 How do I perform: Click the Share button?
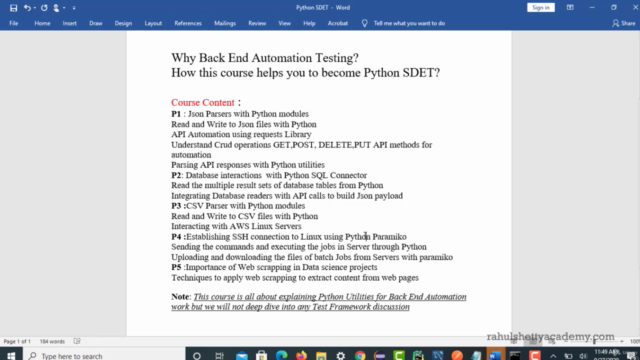[x=624, y=23]
